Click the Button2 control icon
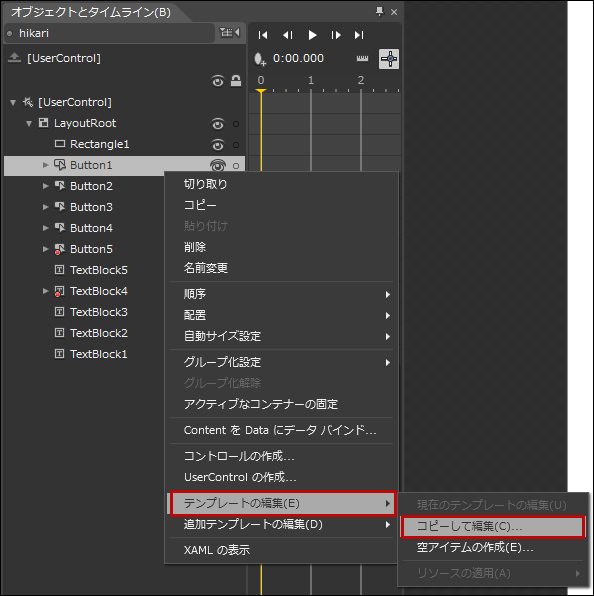The image size is (594, 596). (60, 186)
